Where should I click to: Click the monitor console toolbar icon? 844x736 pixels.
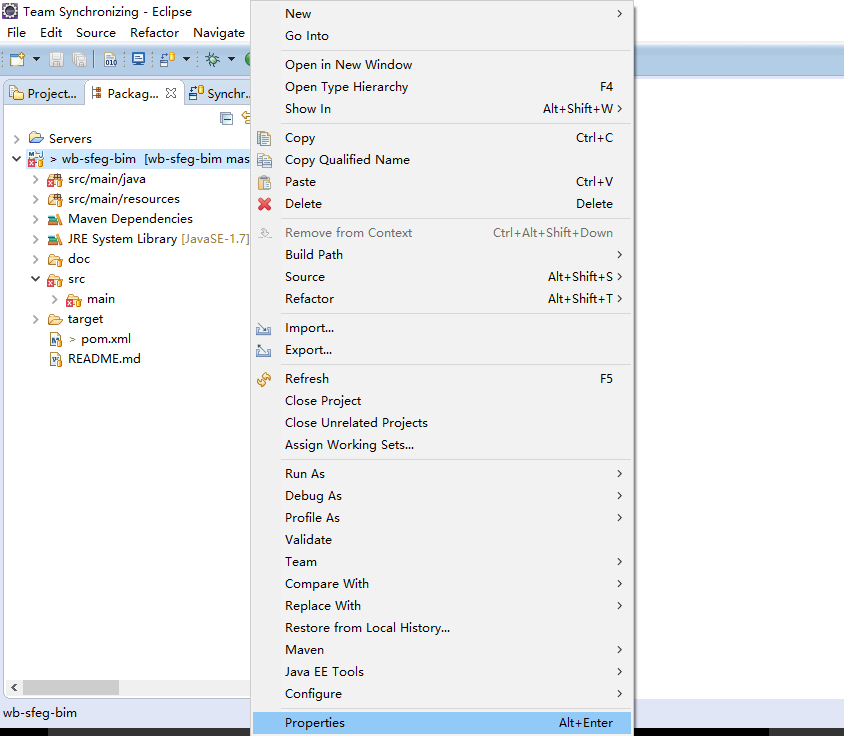[x=138, y=60]
